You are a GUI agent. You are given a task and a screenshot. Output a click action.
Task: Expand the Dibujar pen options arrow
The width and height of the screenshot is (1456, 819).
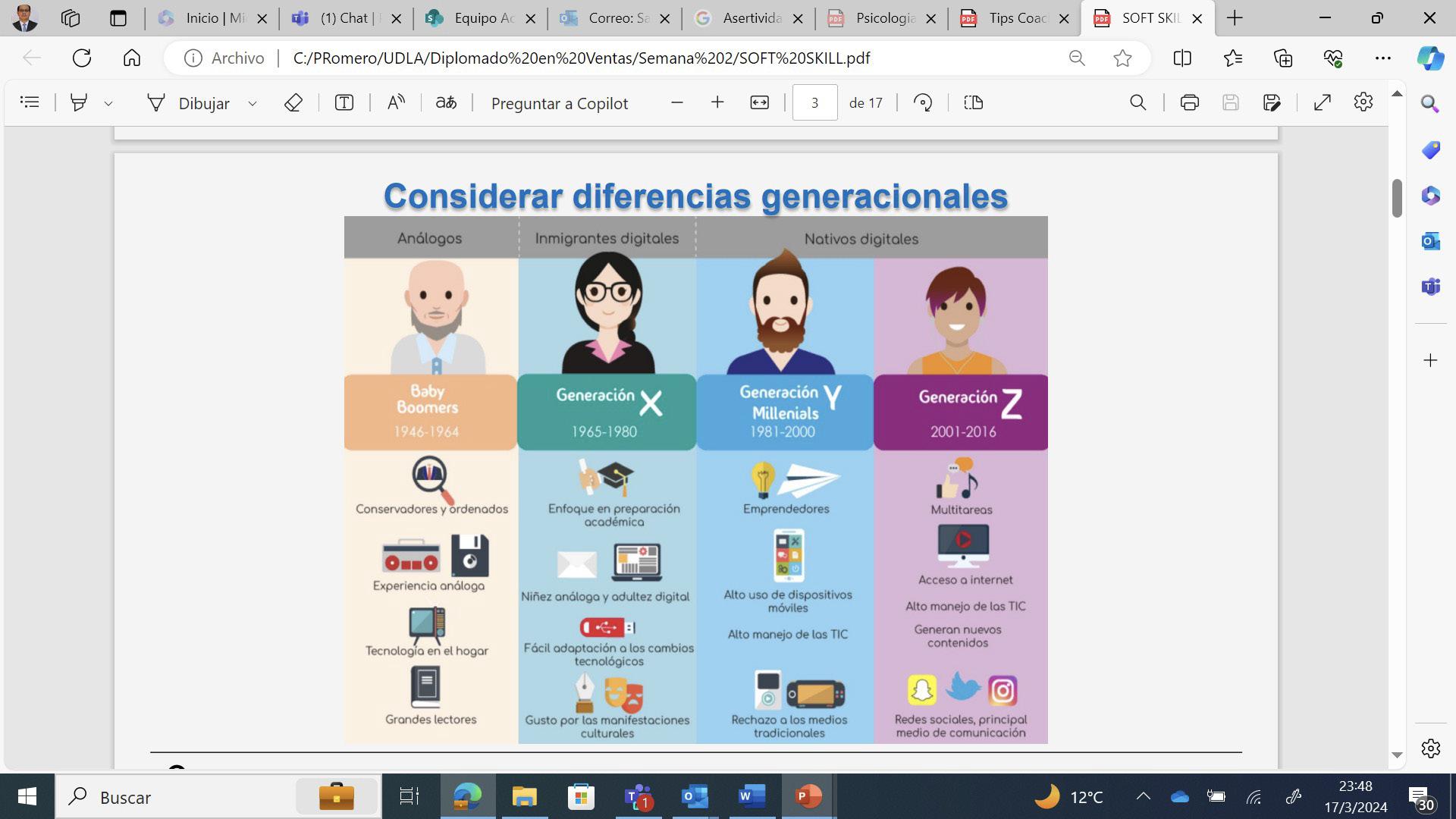coord(253,103)
